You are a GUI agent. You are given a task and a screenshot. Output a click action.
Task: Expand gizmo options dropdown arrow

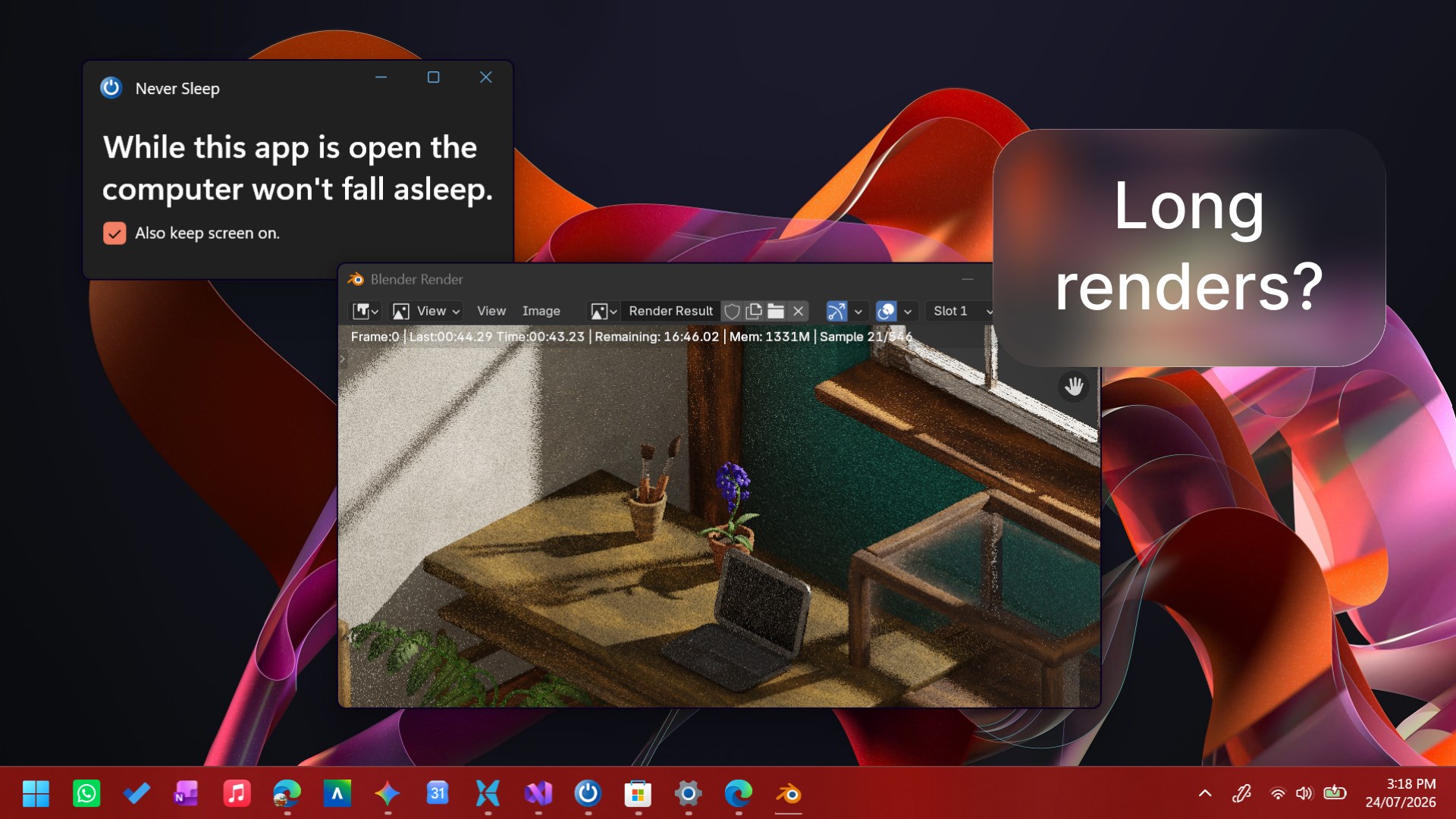(858, 311)
